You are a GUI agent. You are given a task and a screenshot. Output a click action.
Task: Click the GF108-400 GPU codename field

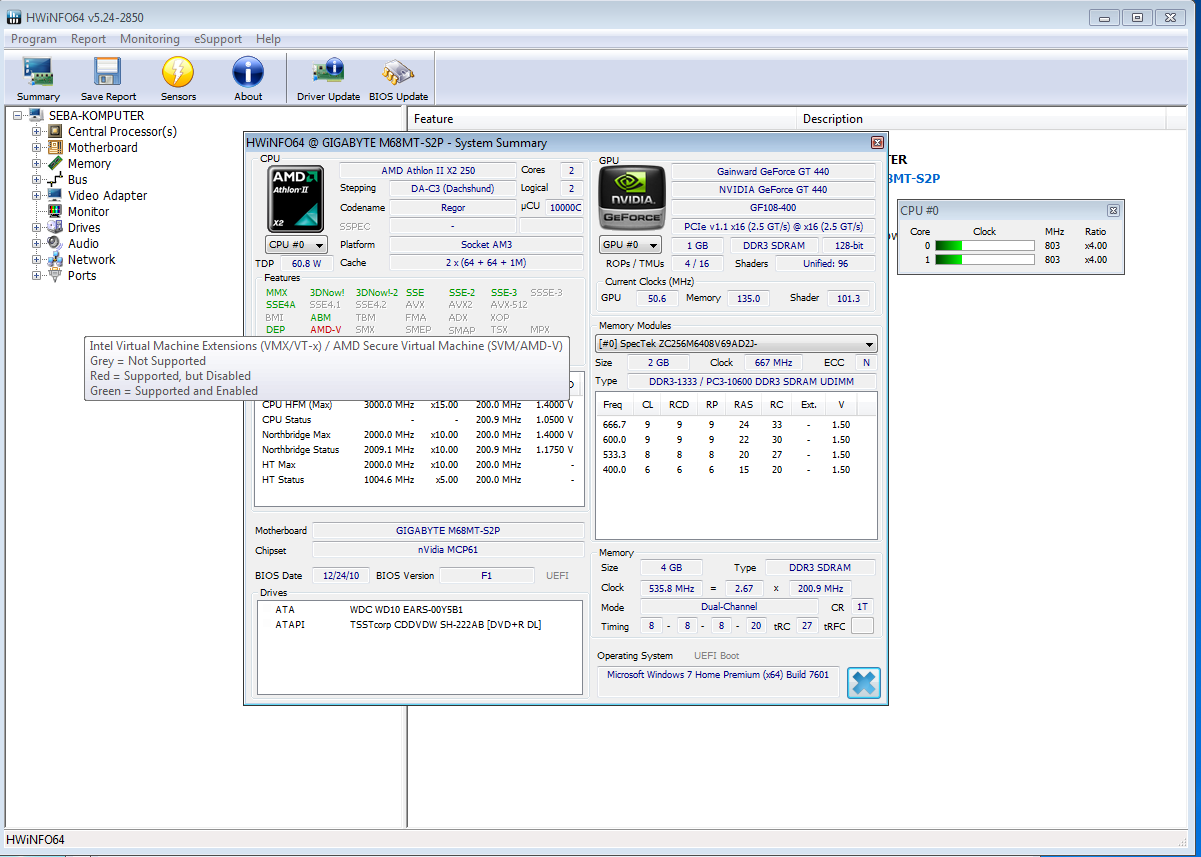(x=773, y=208)
